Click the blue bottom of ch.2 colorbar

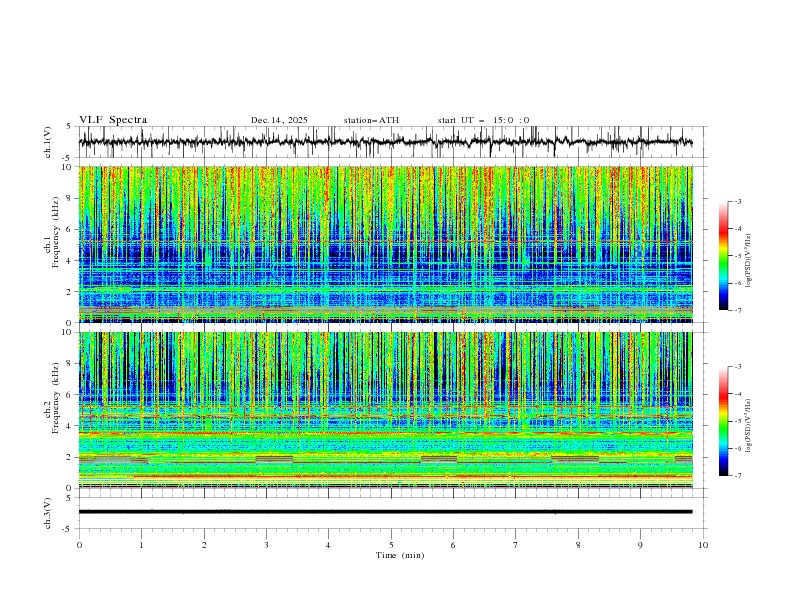[723, 462]
